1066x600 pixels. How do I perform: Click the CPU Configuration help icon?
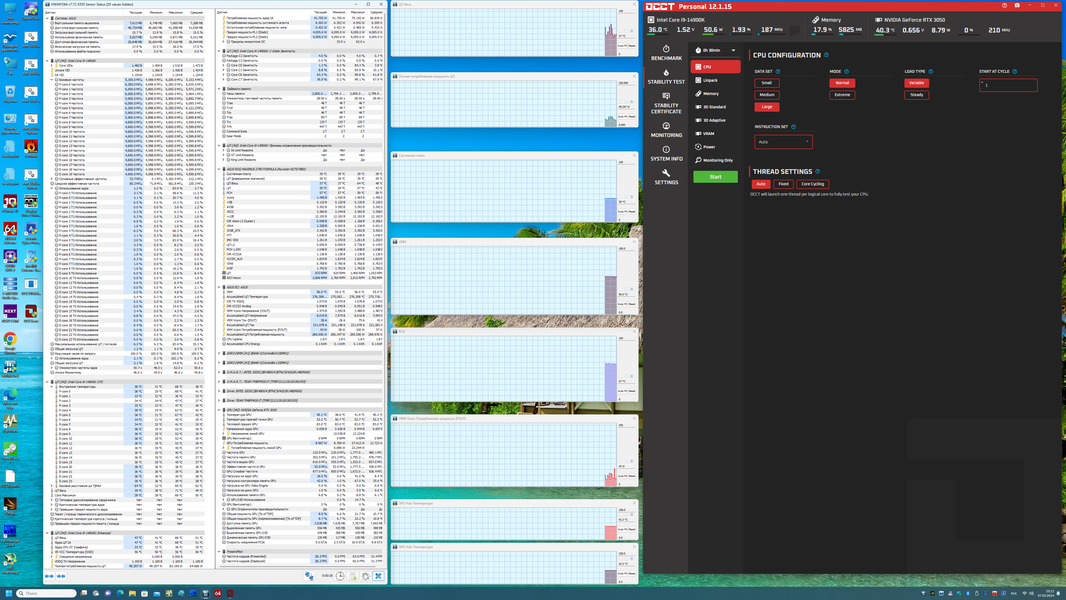point(826,55)
